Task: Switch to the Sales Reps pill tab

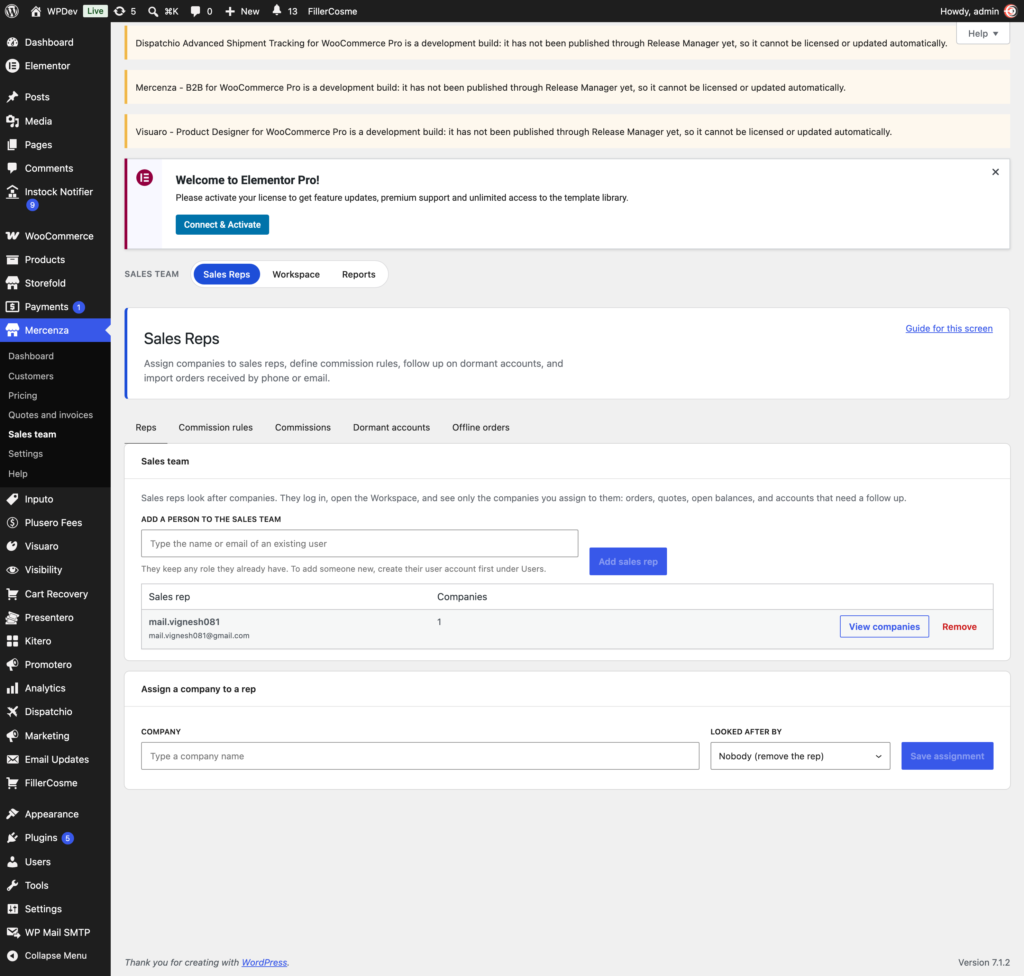Action: point(227,274)
